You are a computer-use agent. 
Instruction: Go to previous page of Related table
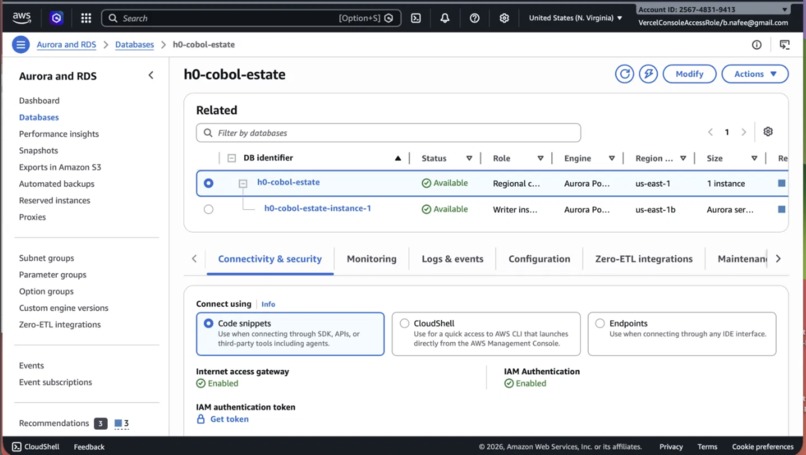point(710,132)
